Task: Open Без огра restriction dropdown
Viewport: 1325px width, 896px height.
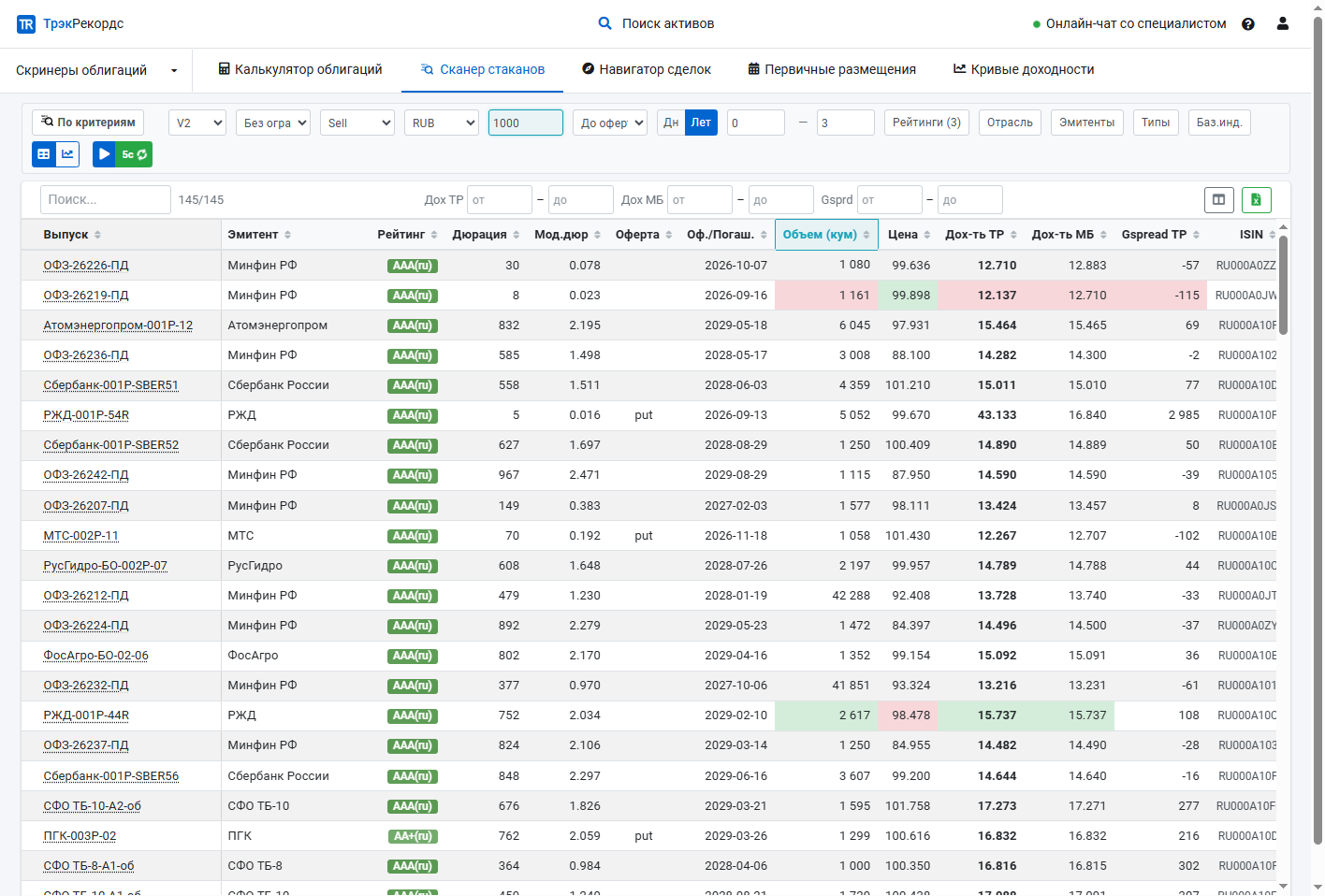Action: coord(273,123)
